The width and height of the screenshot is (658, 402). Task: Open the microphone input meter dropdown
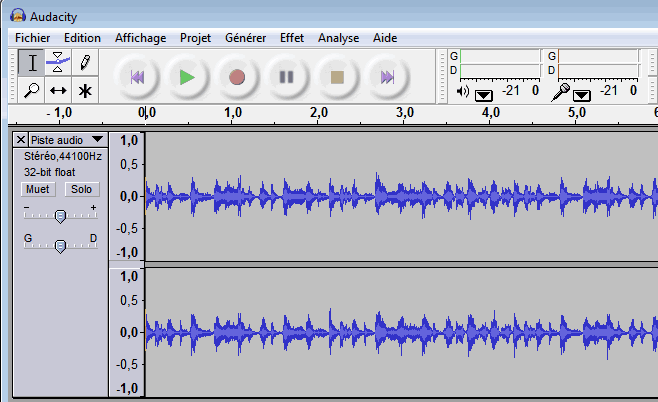tap(581, 95)
